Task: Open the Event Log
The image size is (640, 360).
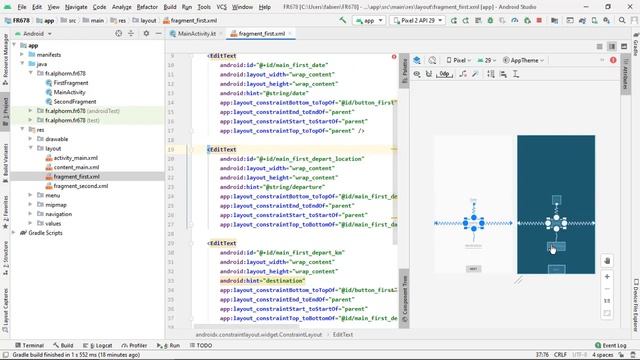Action: (611, 345)
